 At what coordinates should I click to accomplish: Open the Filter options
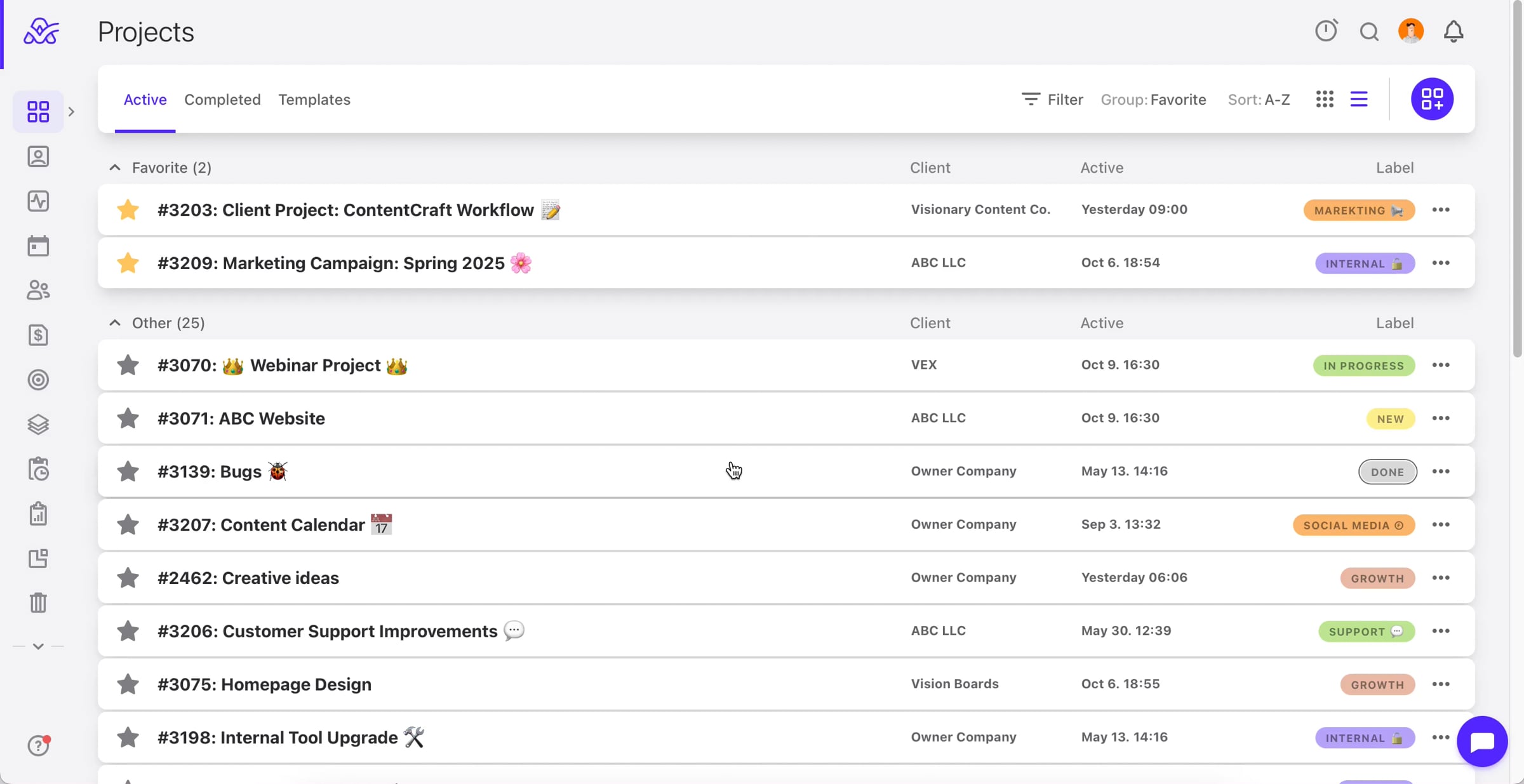click(1052, 100)
